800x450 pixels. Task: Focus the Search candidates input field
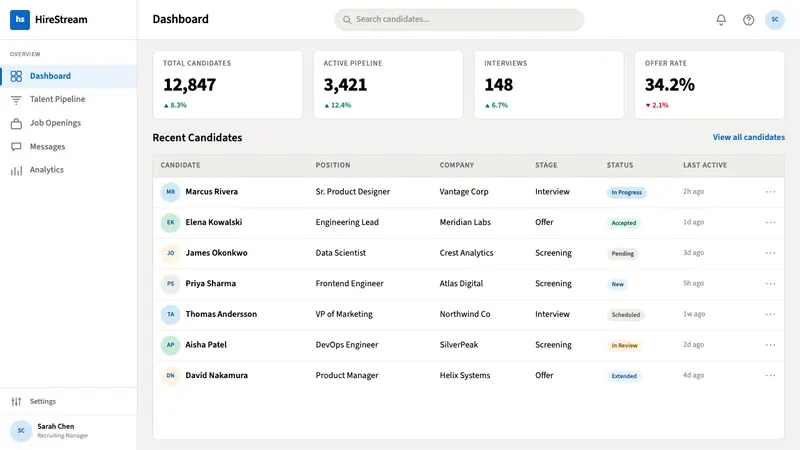click(x=459, y=19)
